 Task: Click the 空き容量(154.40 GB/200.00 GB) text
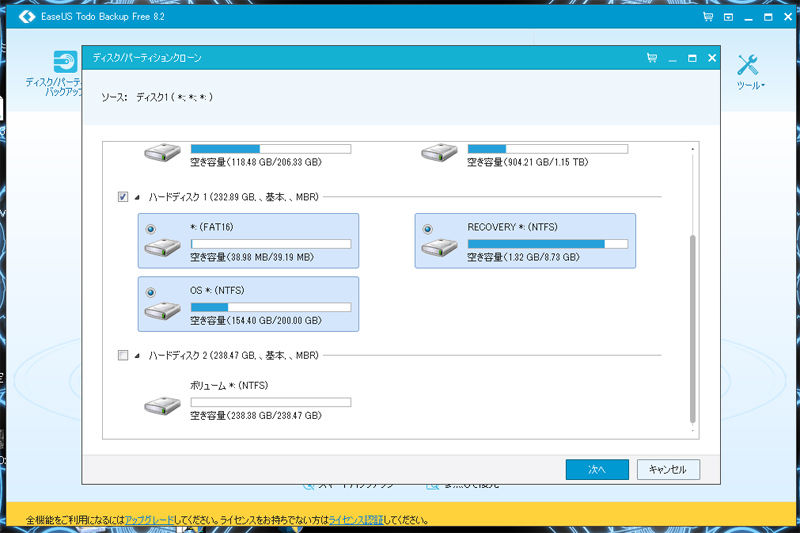click(256, 321)
